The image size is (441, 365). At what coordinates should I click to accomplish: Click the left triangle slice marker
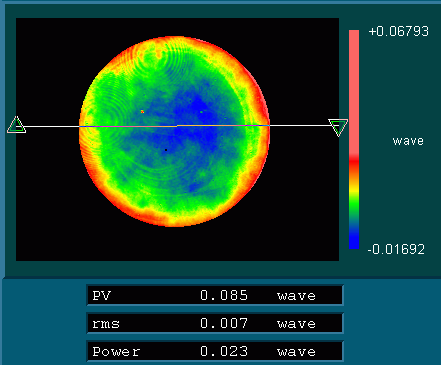(16, 125)
